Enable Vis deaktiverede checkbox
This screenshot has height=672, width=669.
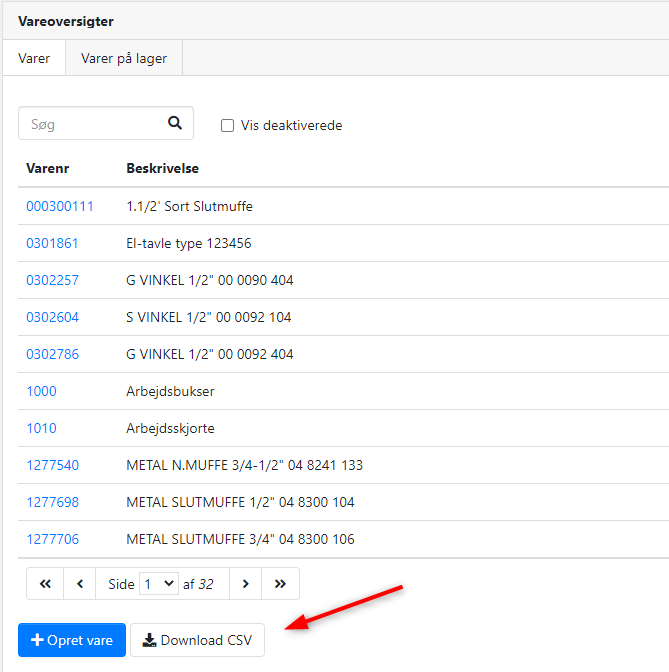(x=228, y=126)
